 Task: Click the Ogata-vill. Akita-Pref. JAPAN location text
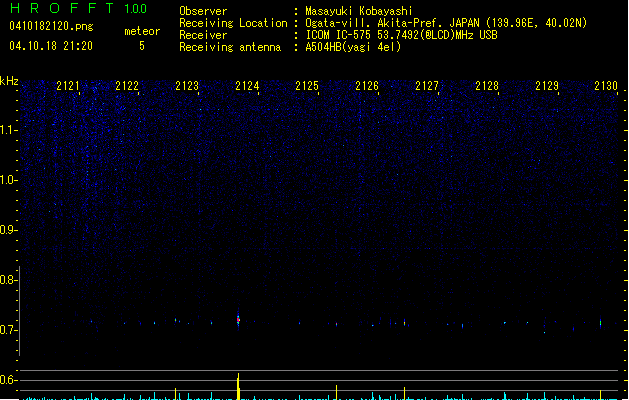coord(446,23)
